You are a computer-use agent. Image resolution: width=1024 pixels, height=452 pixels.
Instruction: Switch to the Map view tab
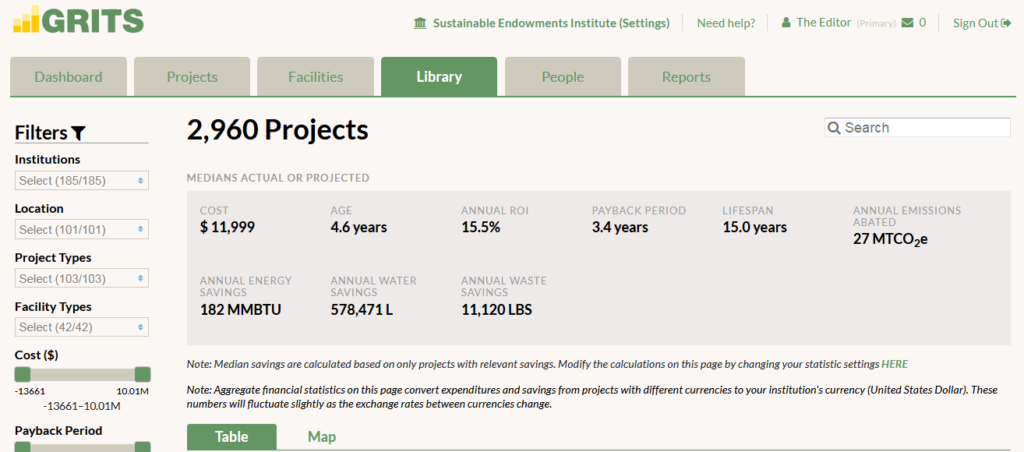pyautogui.click(x=322, y=437)
